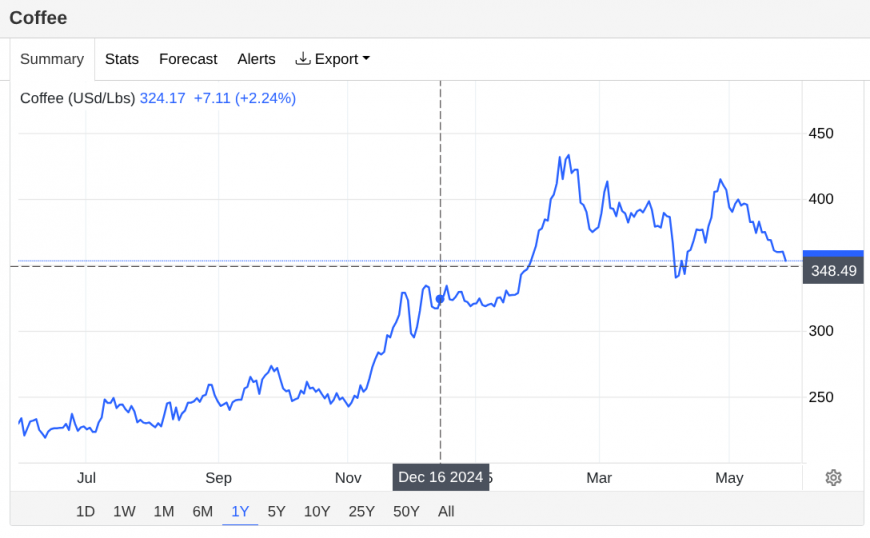
Task: Click the 324.17 current price value
Action: (163, 98)
